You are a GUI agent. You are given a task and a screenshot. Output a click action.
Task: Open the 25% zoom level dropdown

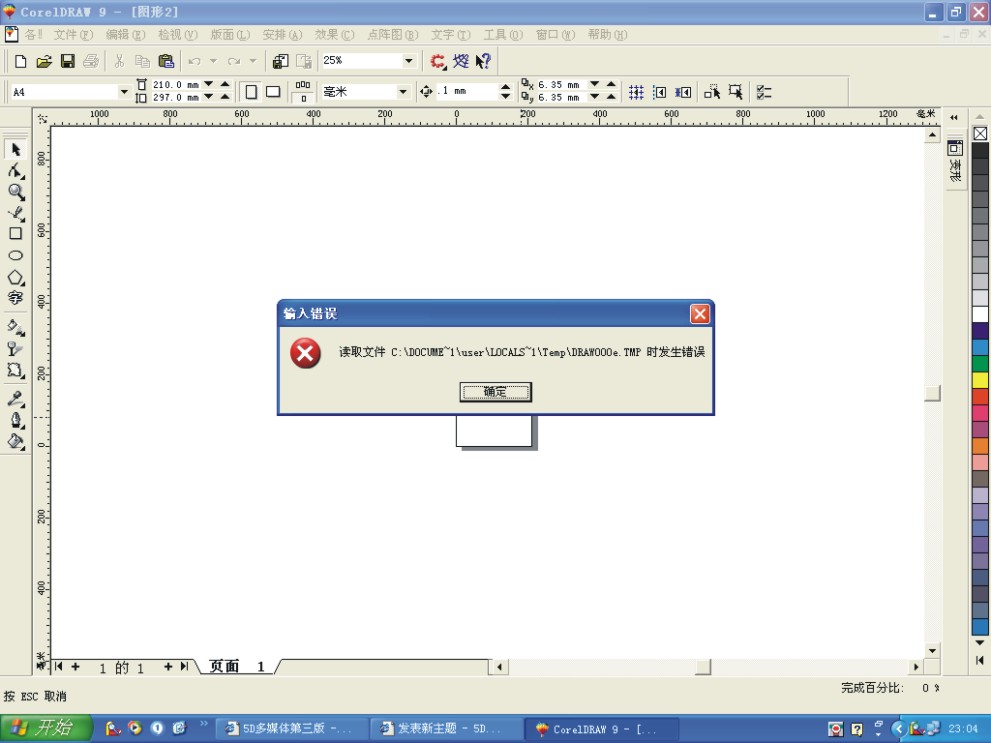(x=409, y=61)
